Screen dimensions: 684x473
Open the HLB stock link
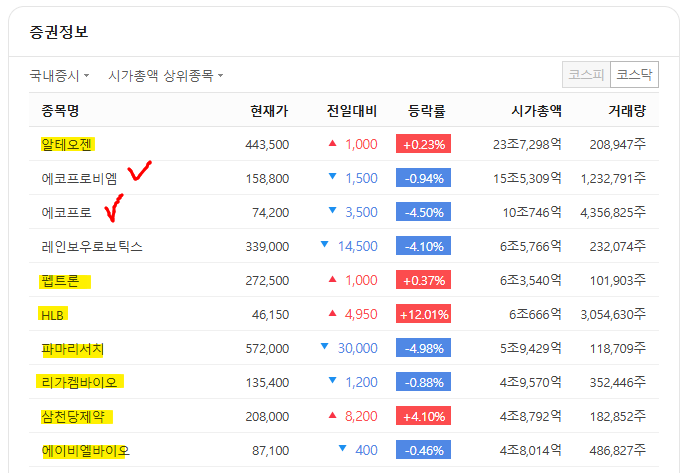tap(53, 314)
